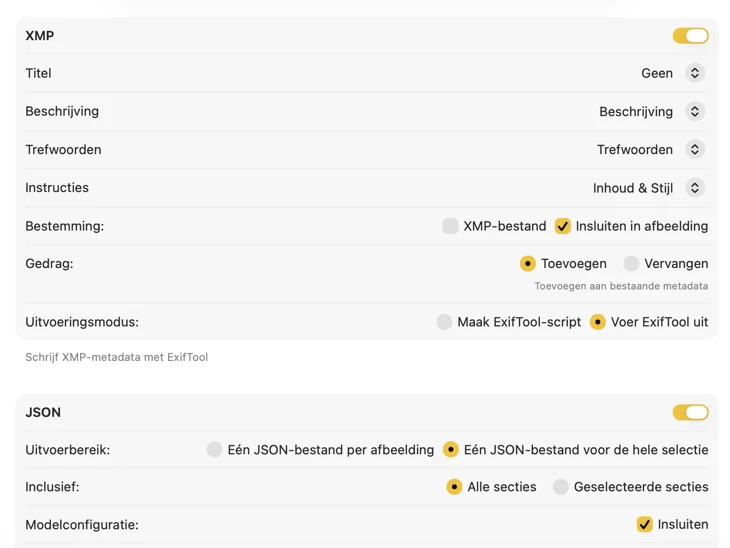Choose Voer ExifTool uit option
Image resolution: width=730 pixels, height=548 pixels.
598,322
